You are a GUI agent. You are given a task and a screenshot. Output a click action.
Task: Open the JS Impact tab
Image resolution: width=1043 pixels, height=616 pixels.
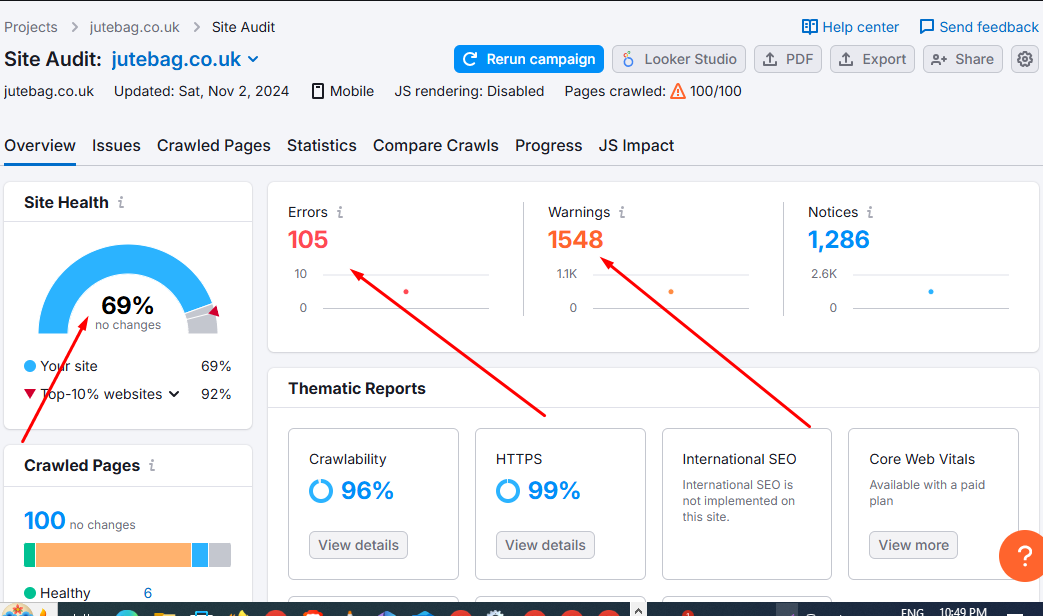coord(637,146)
